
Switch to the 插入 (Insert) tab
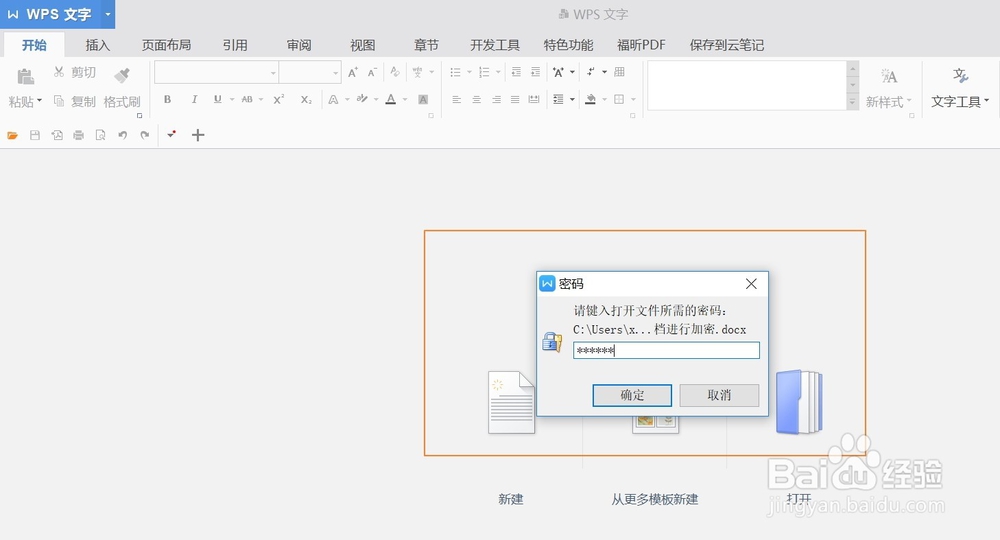[x=98, y=45]
